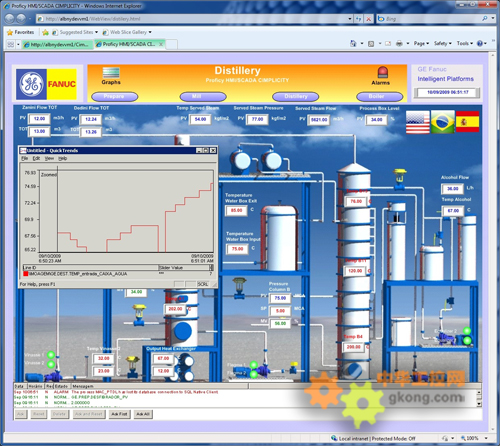Expand the Safety dropdown menu
The height and width of the screenshot is (446, 500).
(443, 43)
